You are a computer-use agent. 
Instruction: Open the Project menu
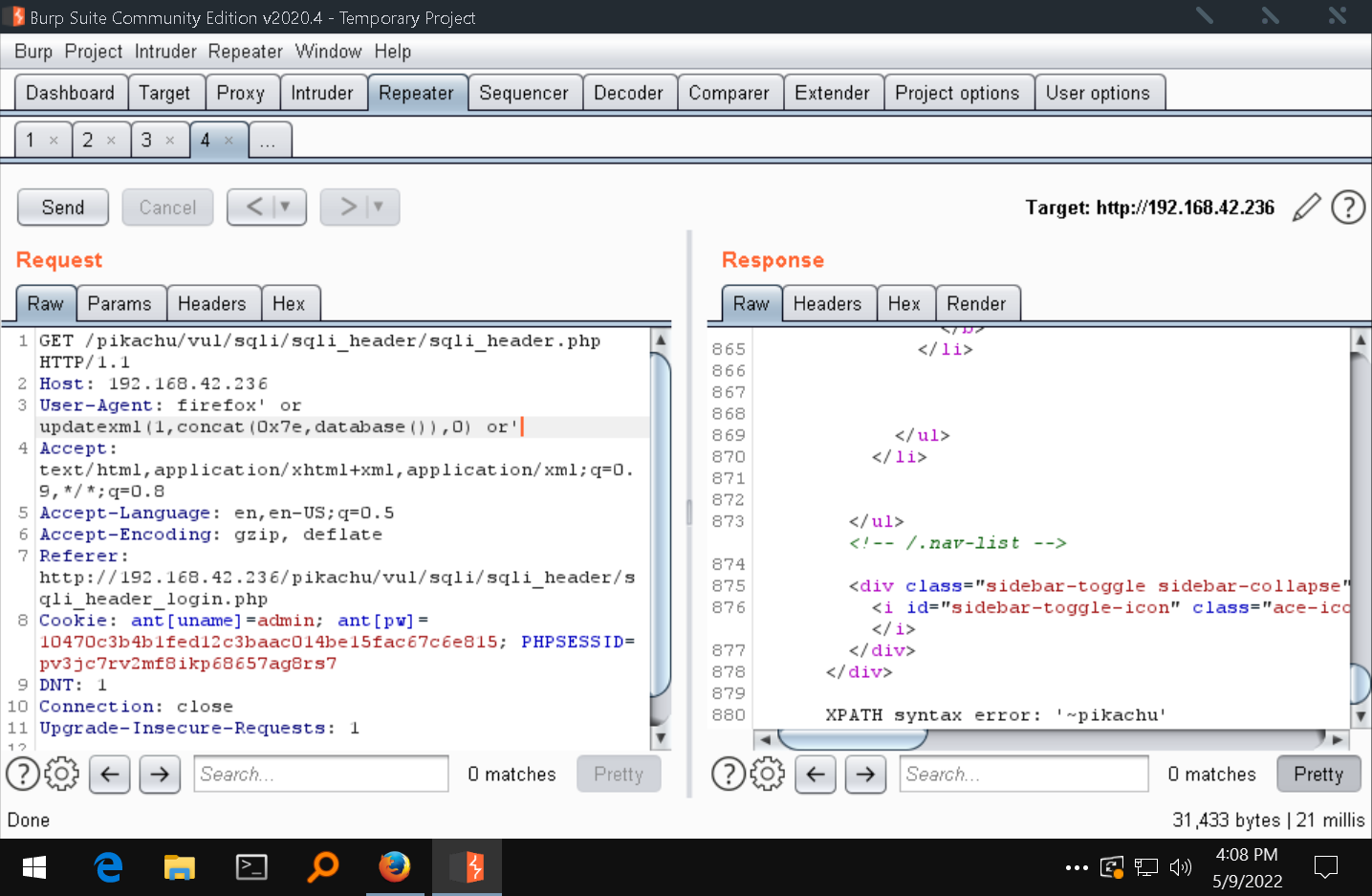tap(94, 52)
